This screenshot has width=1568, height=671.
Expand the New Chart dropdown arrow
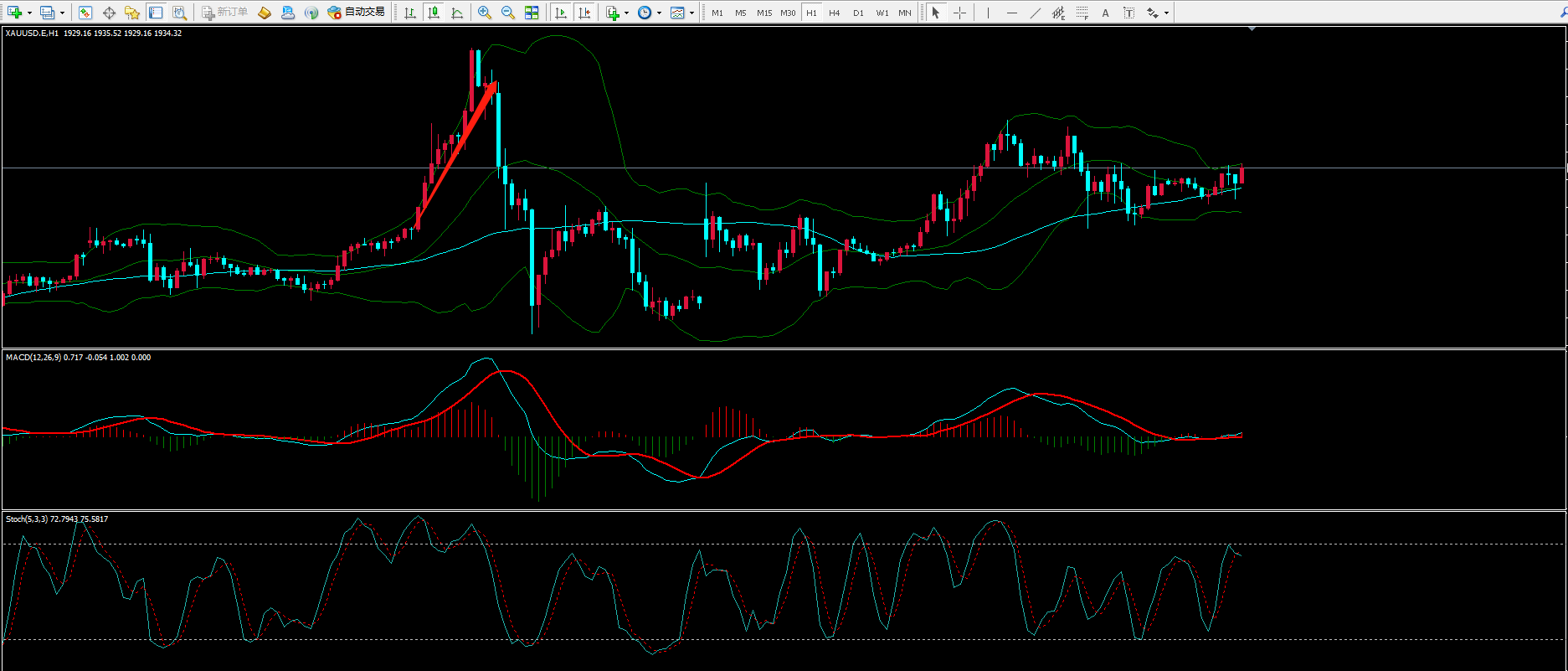tap(29, 13)
